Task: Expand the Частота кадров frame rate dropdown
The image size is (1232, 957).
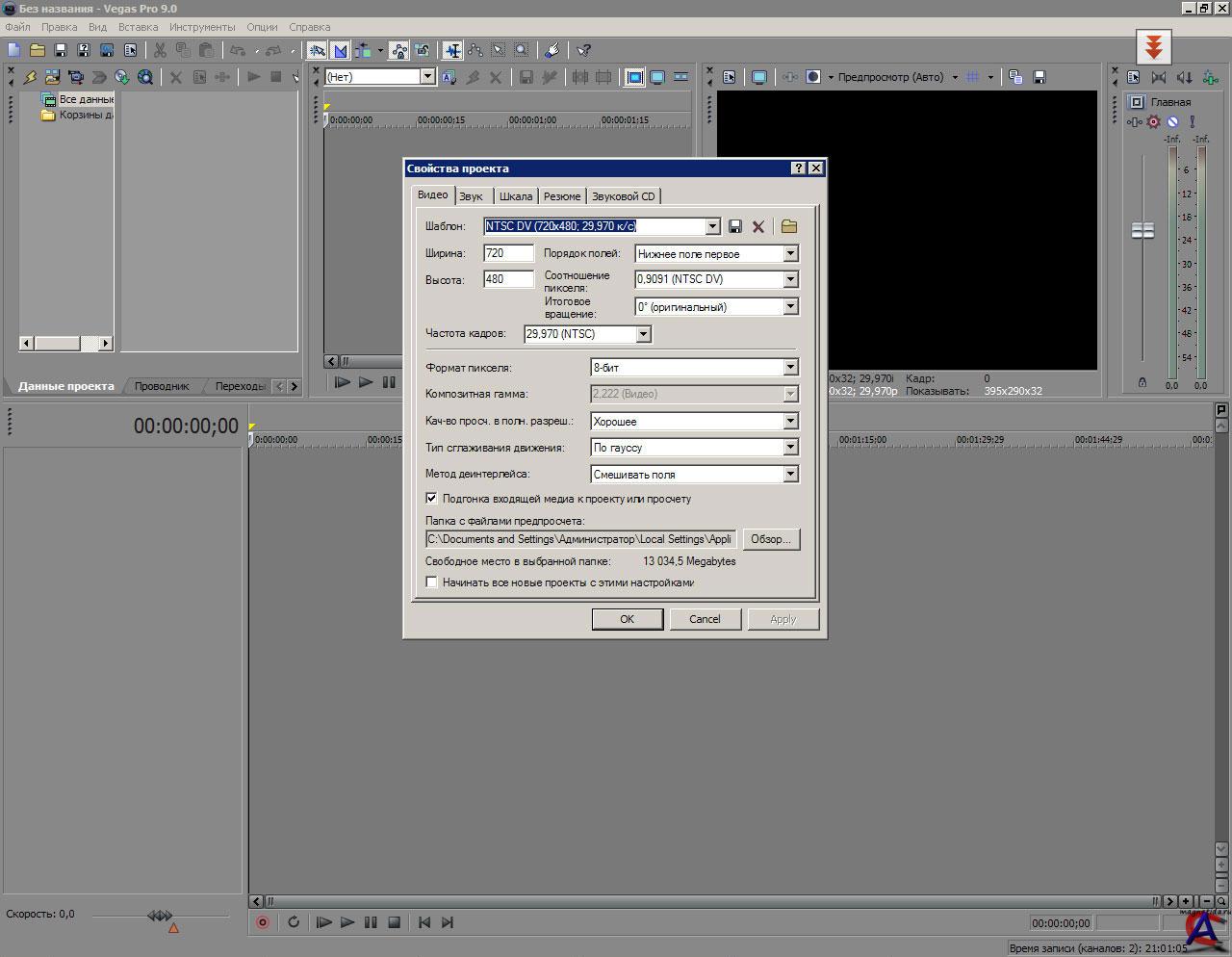Action: click(x=644, y=334)
